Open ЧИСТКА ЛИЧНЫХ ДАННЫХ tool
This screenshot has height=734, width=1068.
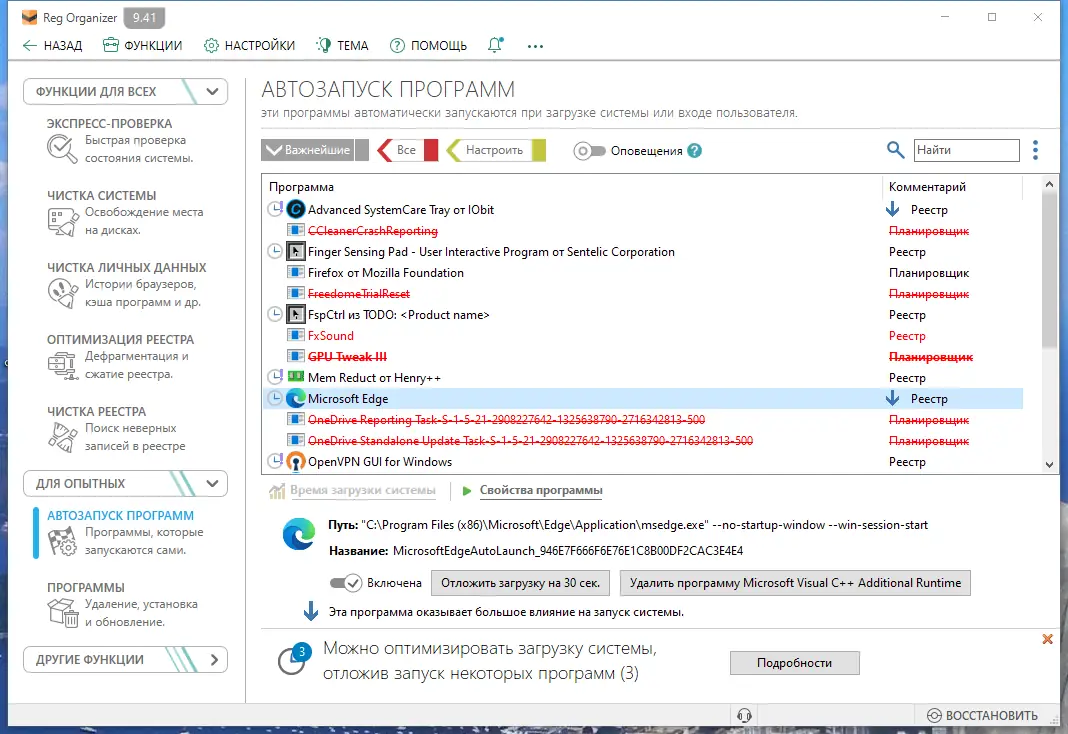[126, 285]
